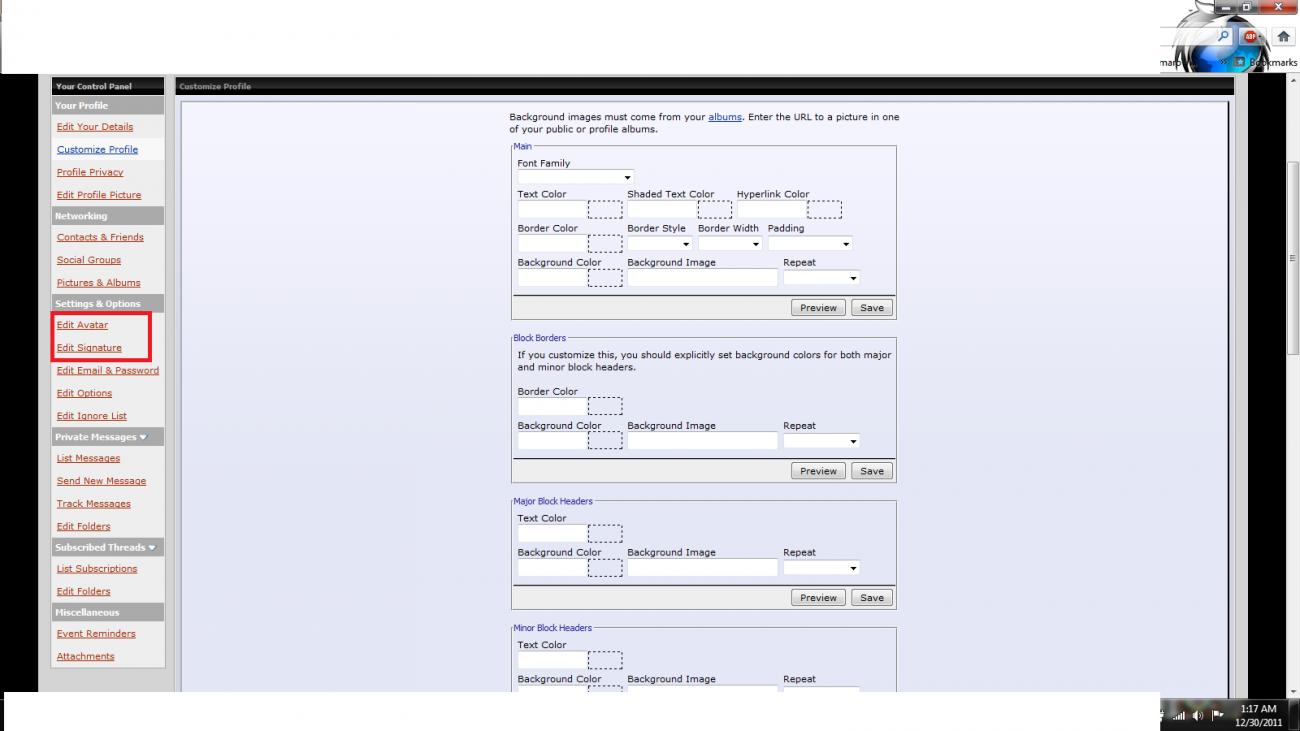Open the Text Color picker in Main section

[605, 209]
